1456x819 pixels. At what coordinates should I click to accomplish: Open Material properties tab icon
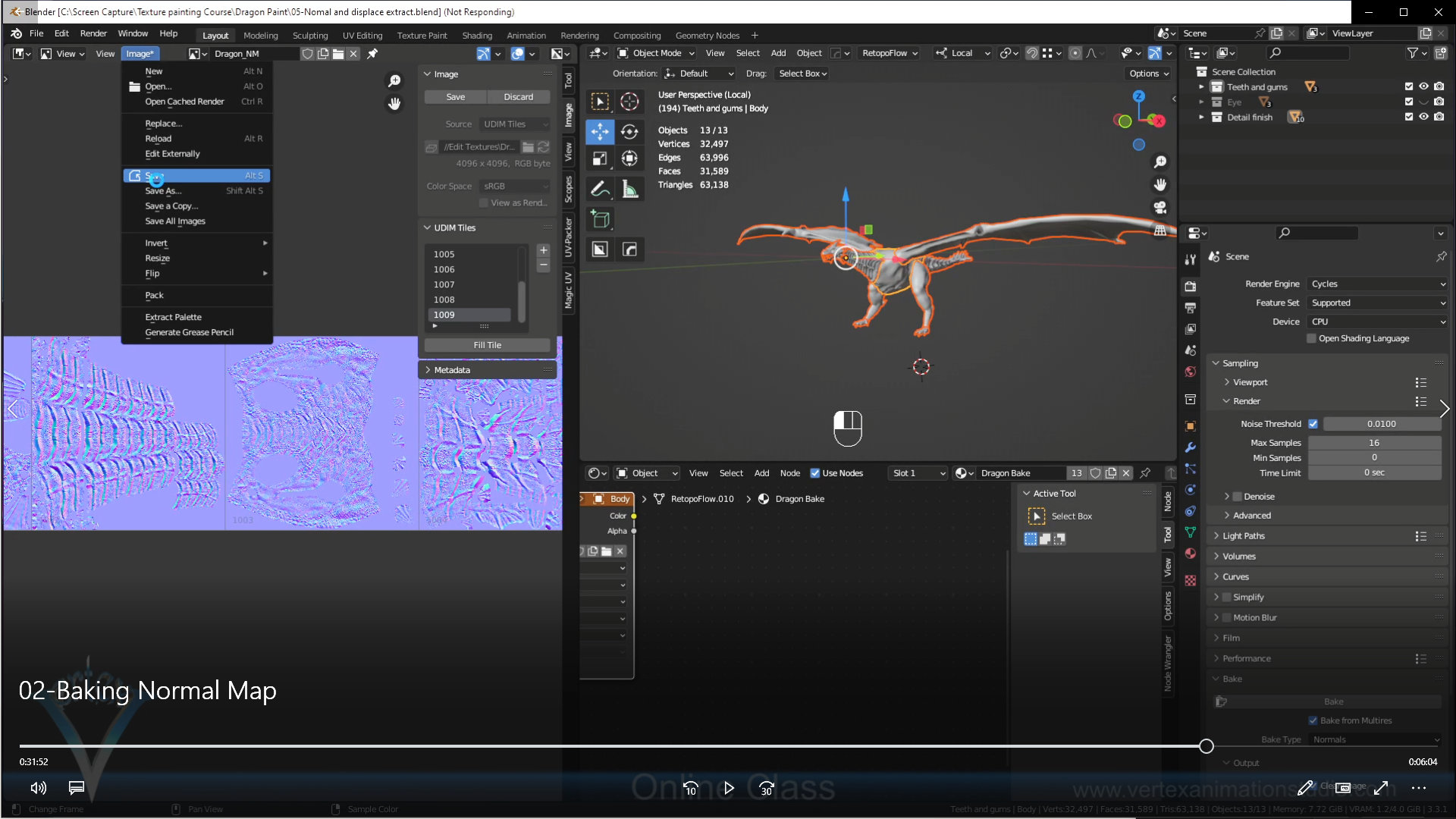click(1191, 554)
